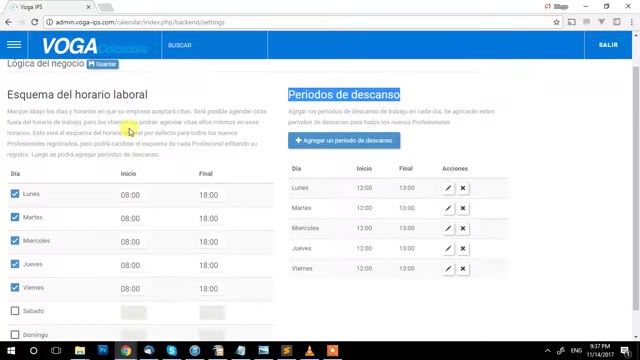Open the hamburger navigation menu
The height and width of the screenshot is (360, 640).
14,44
